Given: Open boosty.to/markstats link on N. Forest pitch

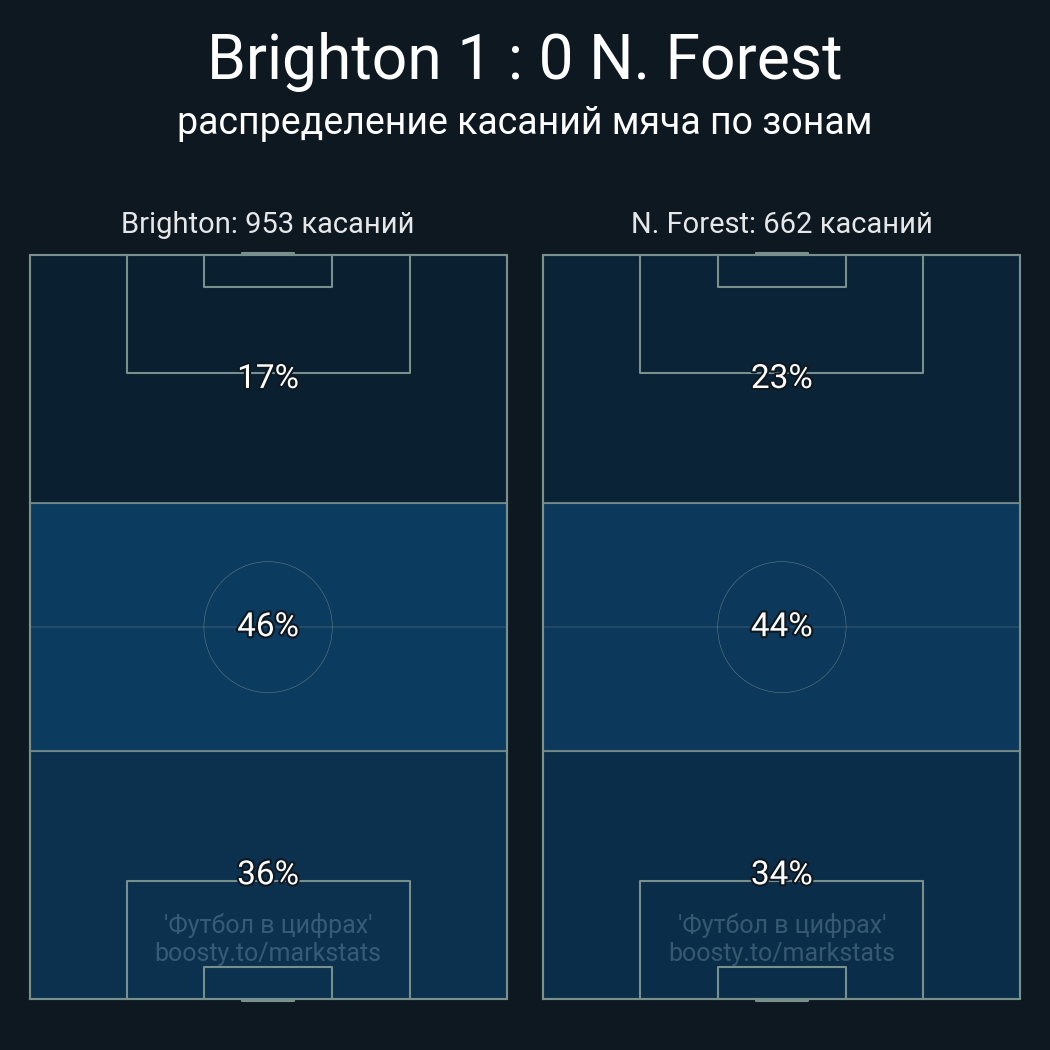Looking at the screenshot, I should [781, 952].
